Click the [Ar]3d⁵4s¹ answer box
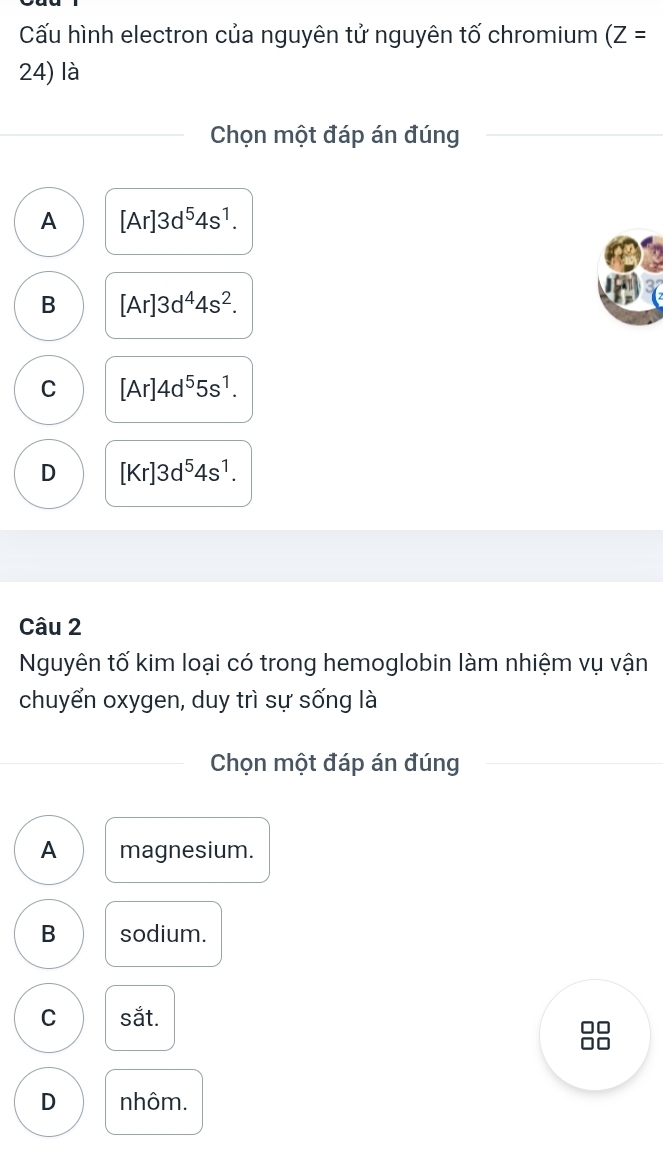 click(x=179, y=222)
